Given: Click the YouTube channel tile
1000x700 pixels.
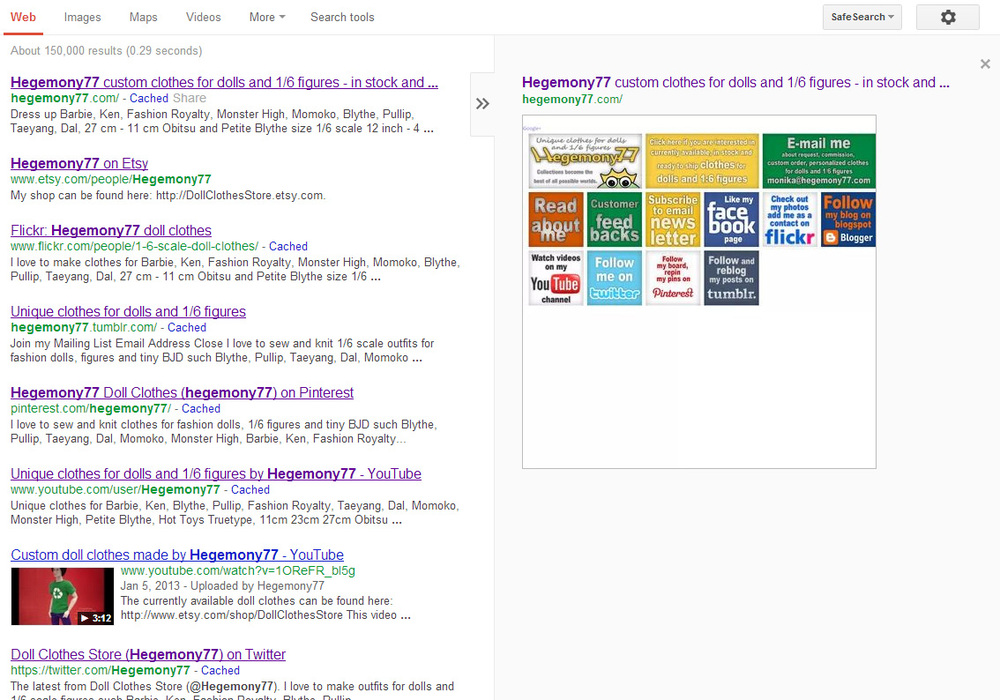Looking at the screenshot, I should pyautogui.click(x=555, y=278).
